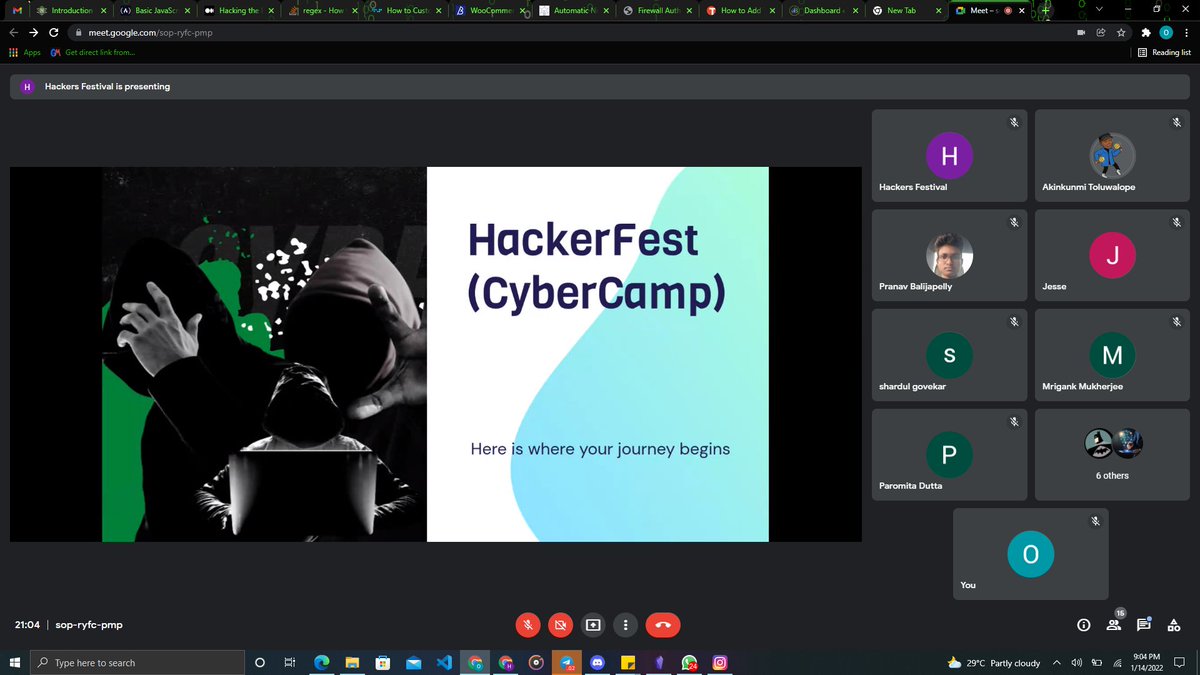Open a new browser tab with plus
1200x675 pixels.
coord(1047,10)
